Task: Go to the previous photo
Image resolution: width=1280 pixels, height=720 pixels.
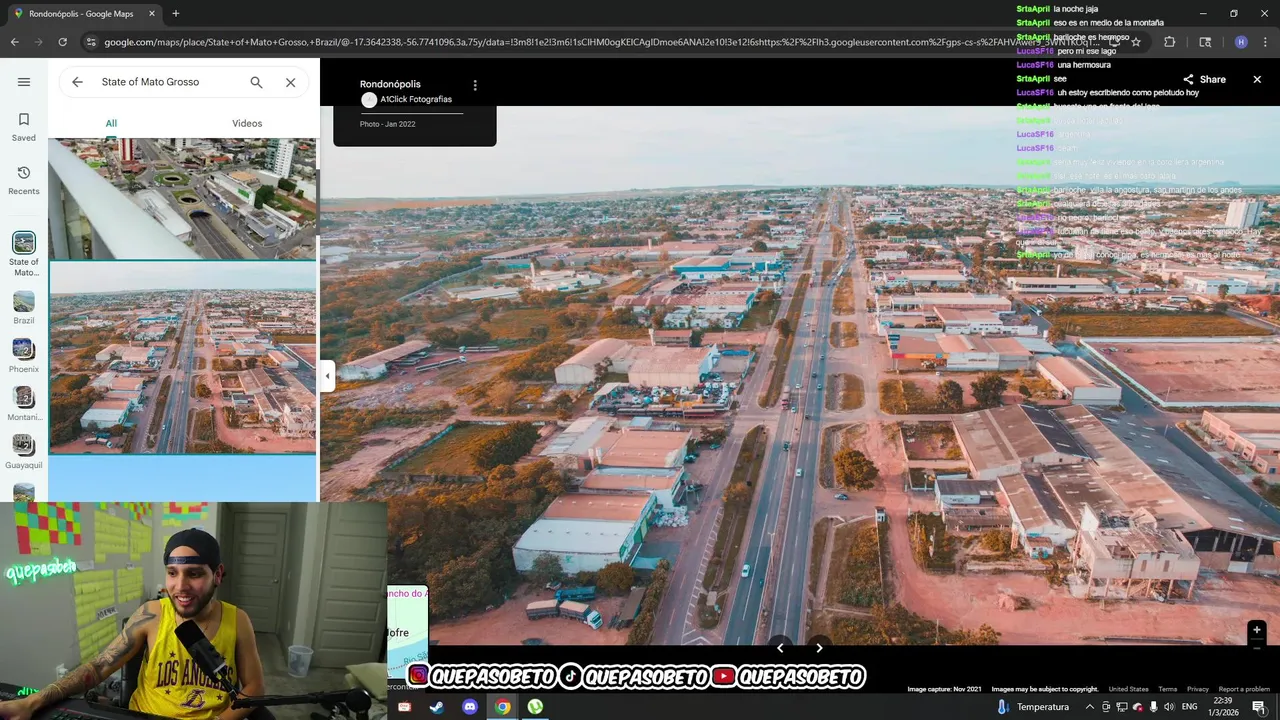Action: click(780, 648)
